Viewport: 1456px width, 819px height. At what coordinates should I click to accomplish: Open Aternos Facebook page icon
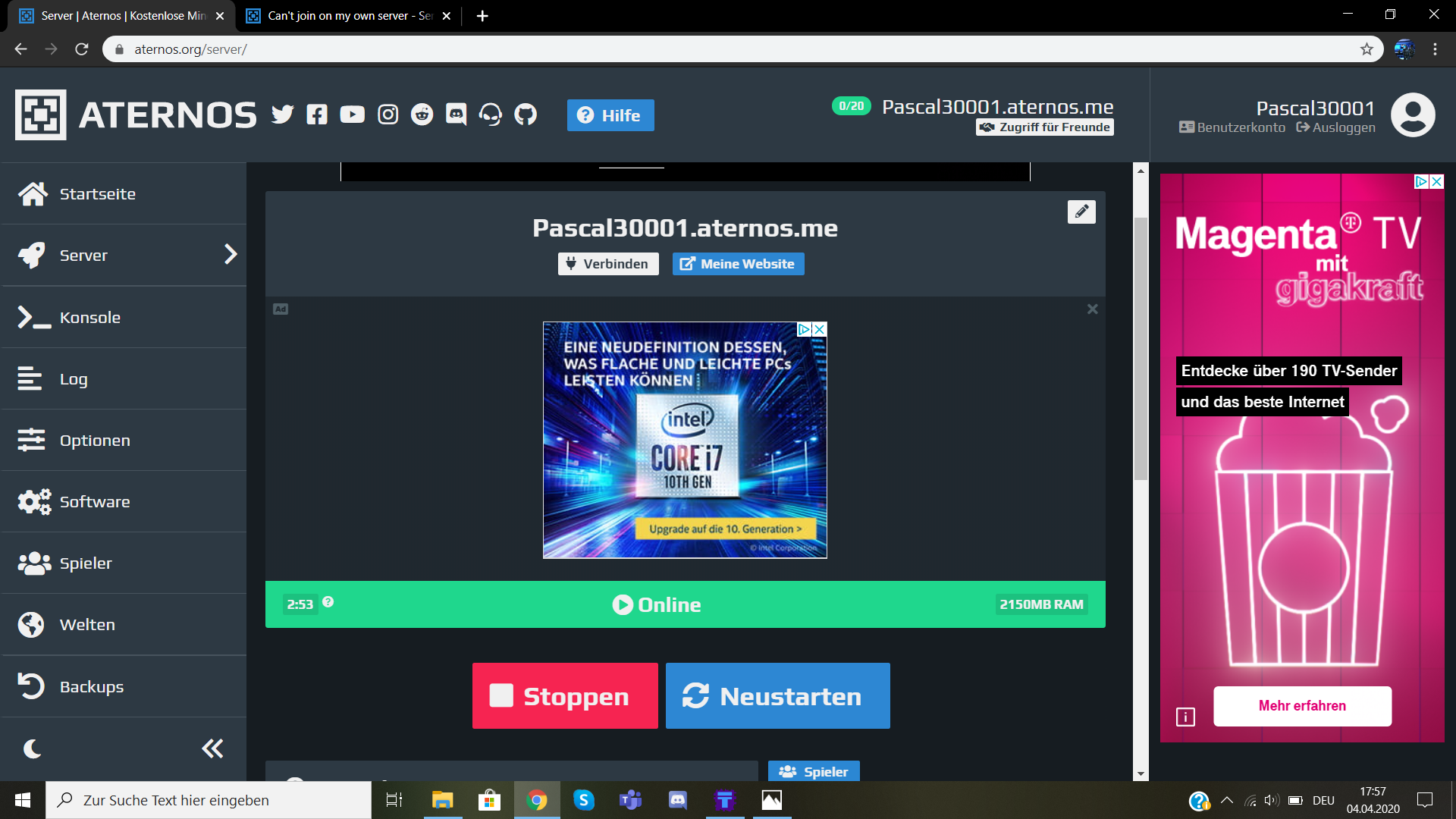(317, 115)
